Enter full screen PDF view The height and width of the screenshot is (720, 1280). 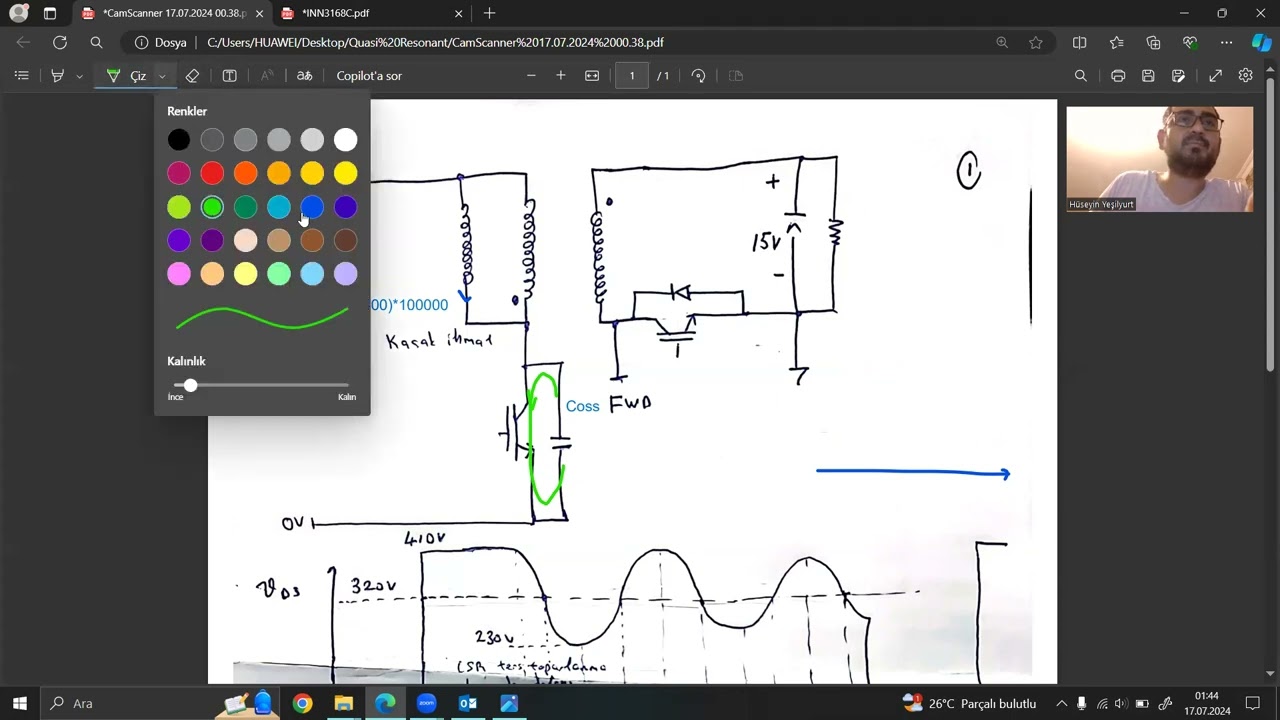pyautogui.click(x=1215, y=76)
